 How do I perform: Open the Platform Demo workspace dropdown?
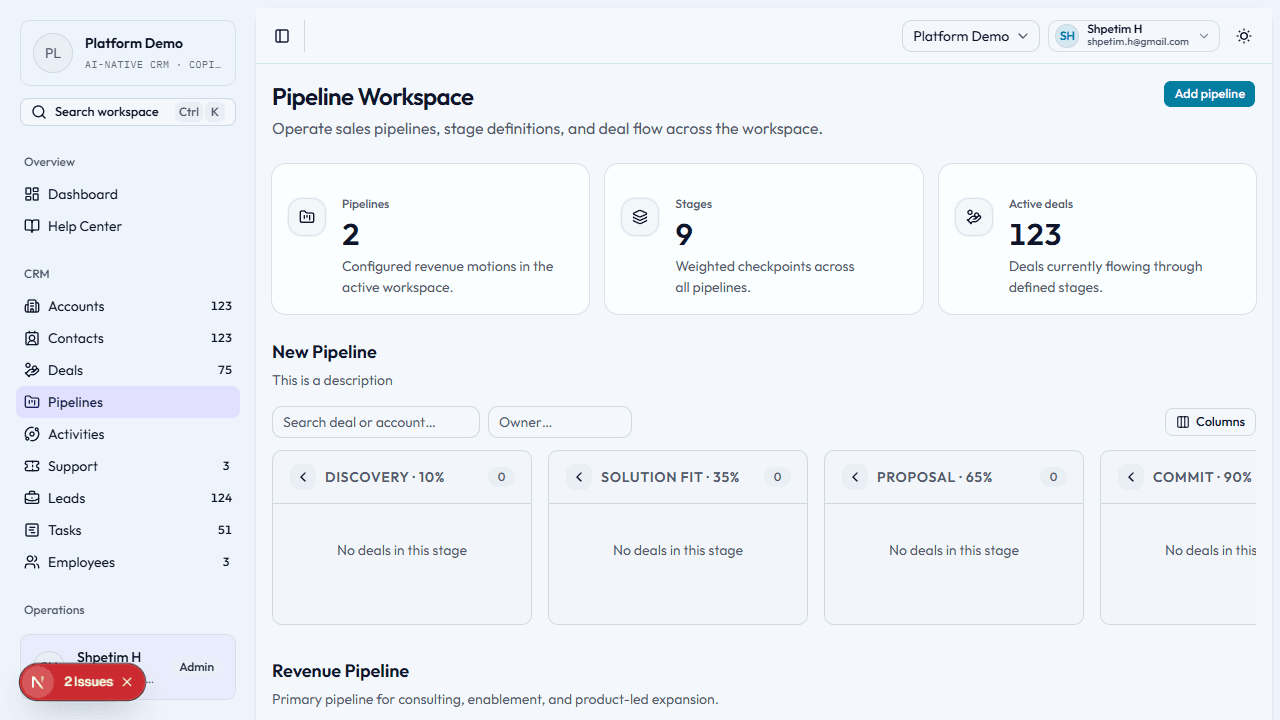click(x=970, y=35)
